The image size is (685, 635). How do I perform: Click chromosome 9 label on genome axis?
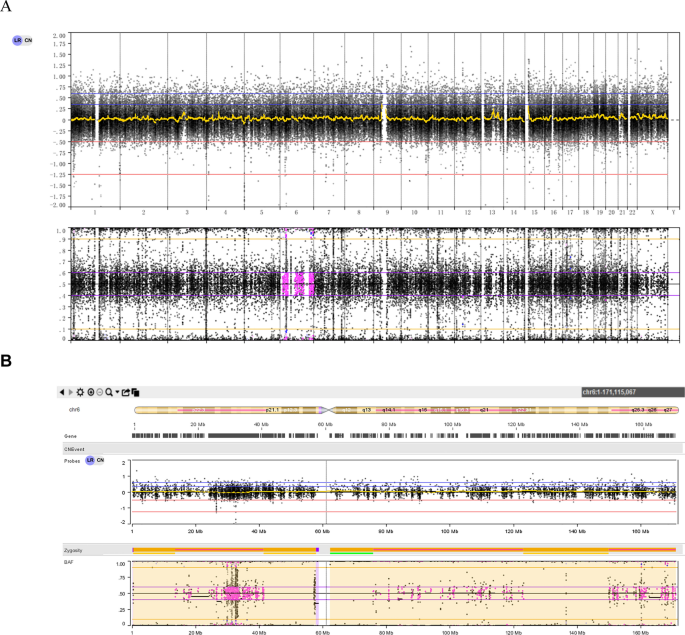pos(387,212)
